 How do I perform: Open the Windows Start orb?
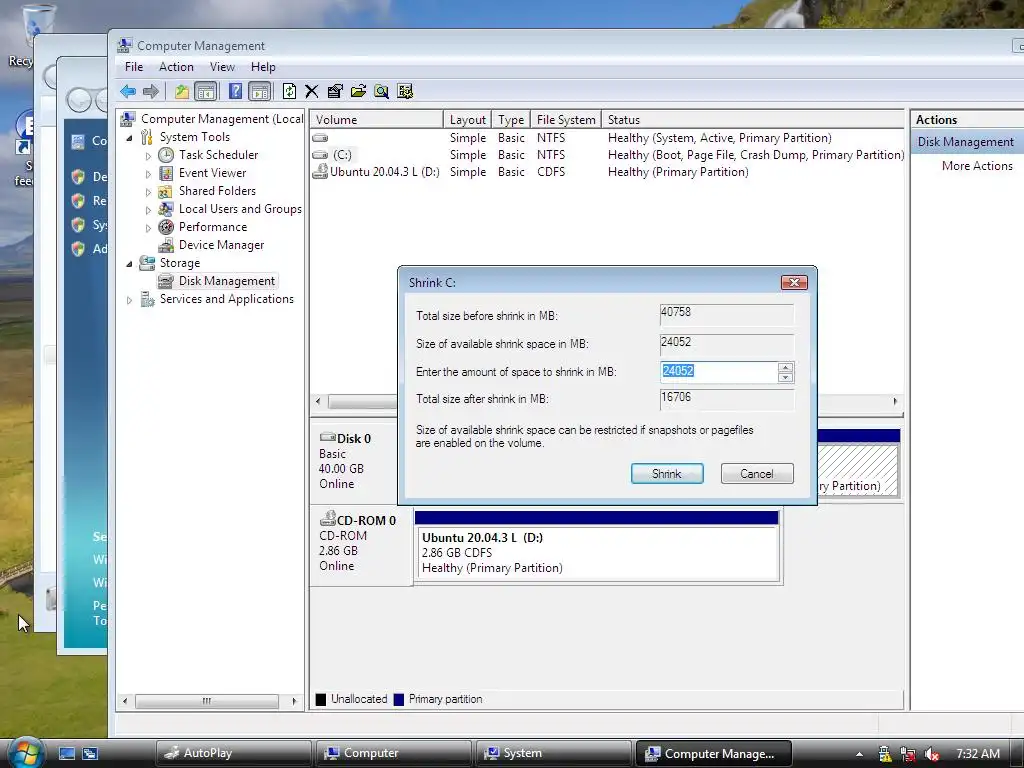click(25, 753)
